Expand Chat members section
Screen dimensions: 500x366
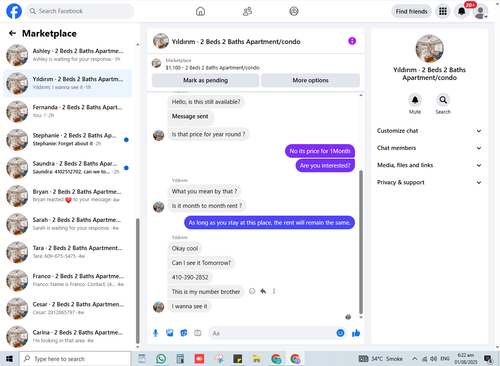(429, 148)
